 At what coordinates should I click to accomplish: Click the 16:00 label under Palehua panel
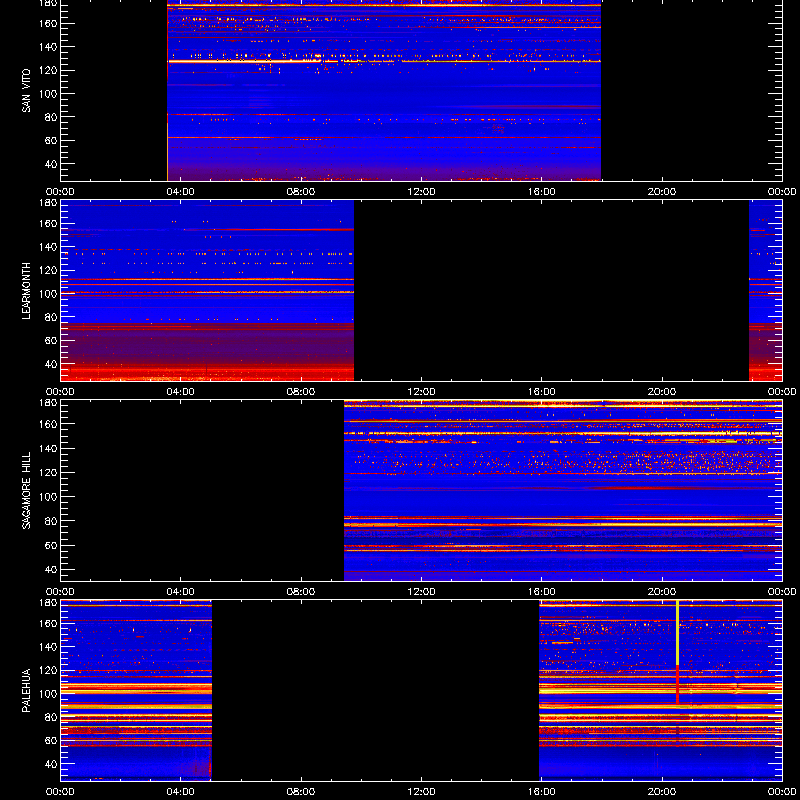542,792
